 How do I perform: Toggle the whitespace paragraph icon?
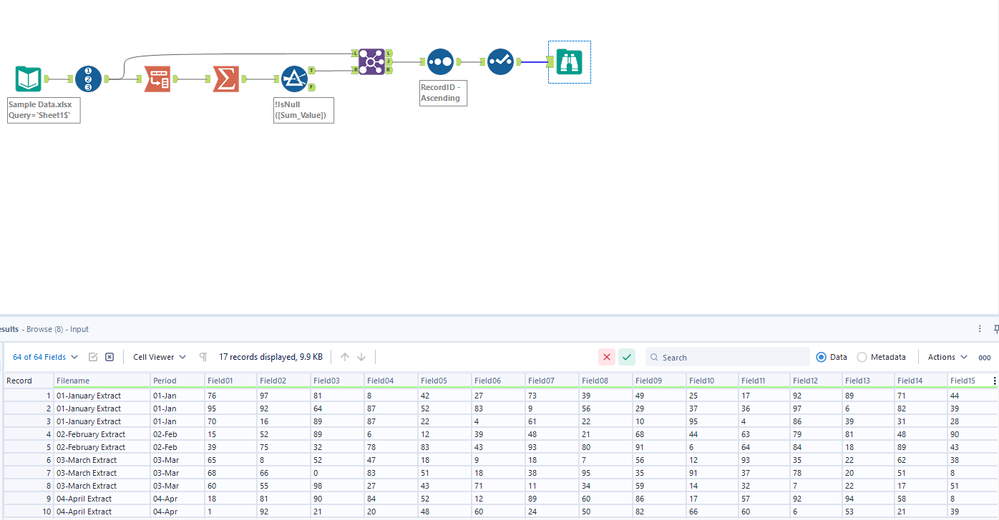click(203, 357)
